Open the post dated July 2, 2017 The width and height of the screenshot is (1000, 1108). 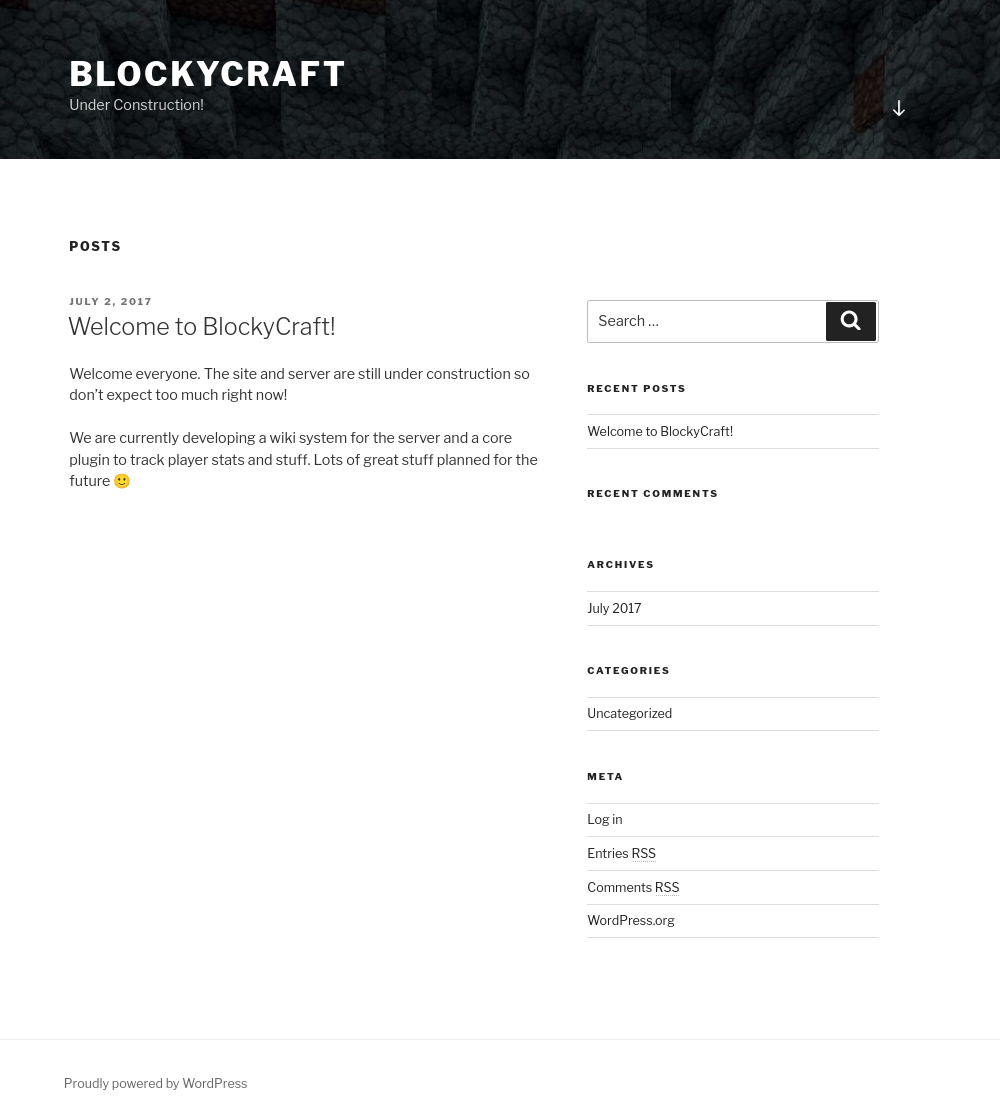coord(110,301)
